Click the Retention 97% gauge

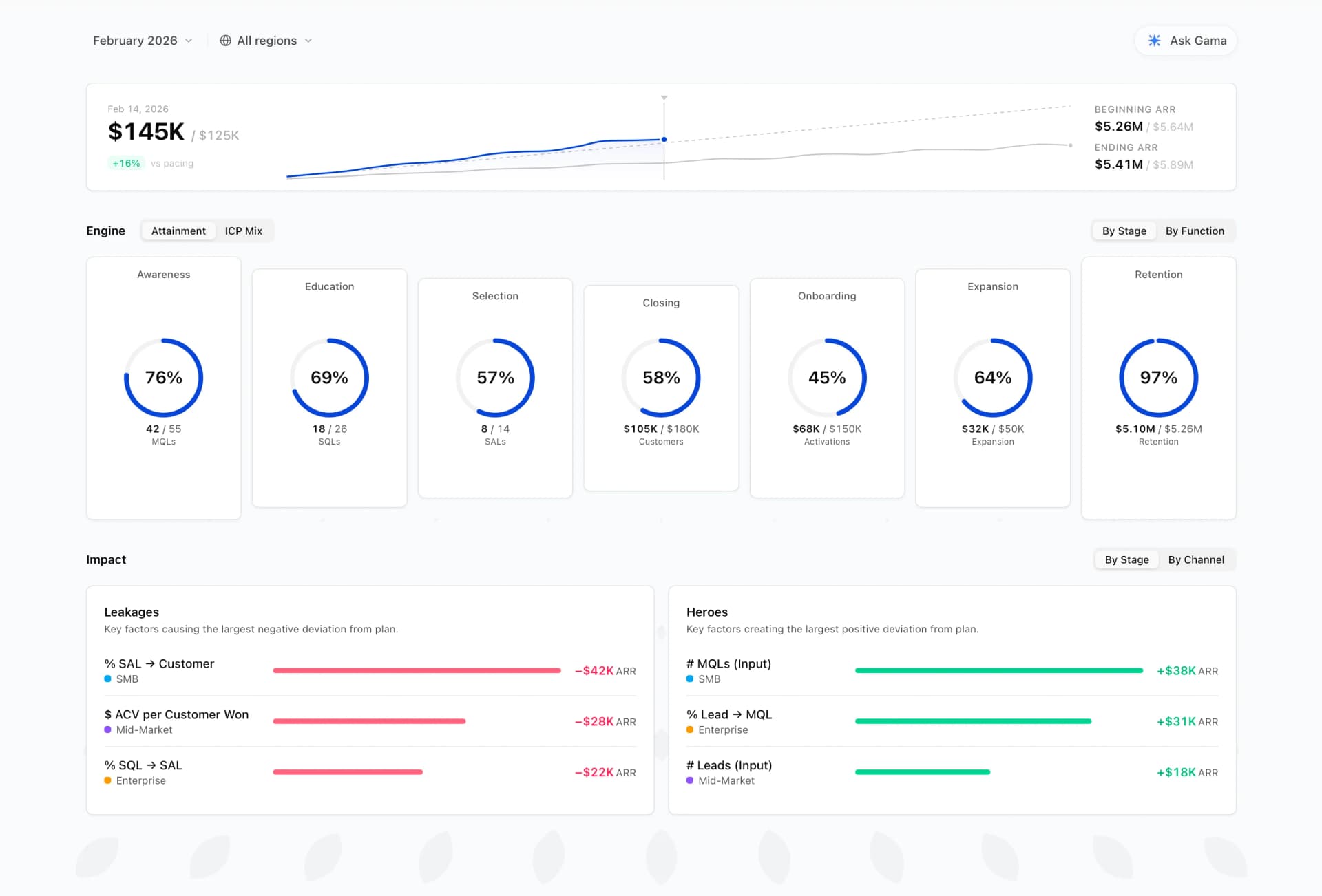1158,377
